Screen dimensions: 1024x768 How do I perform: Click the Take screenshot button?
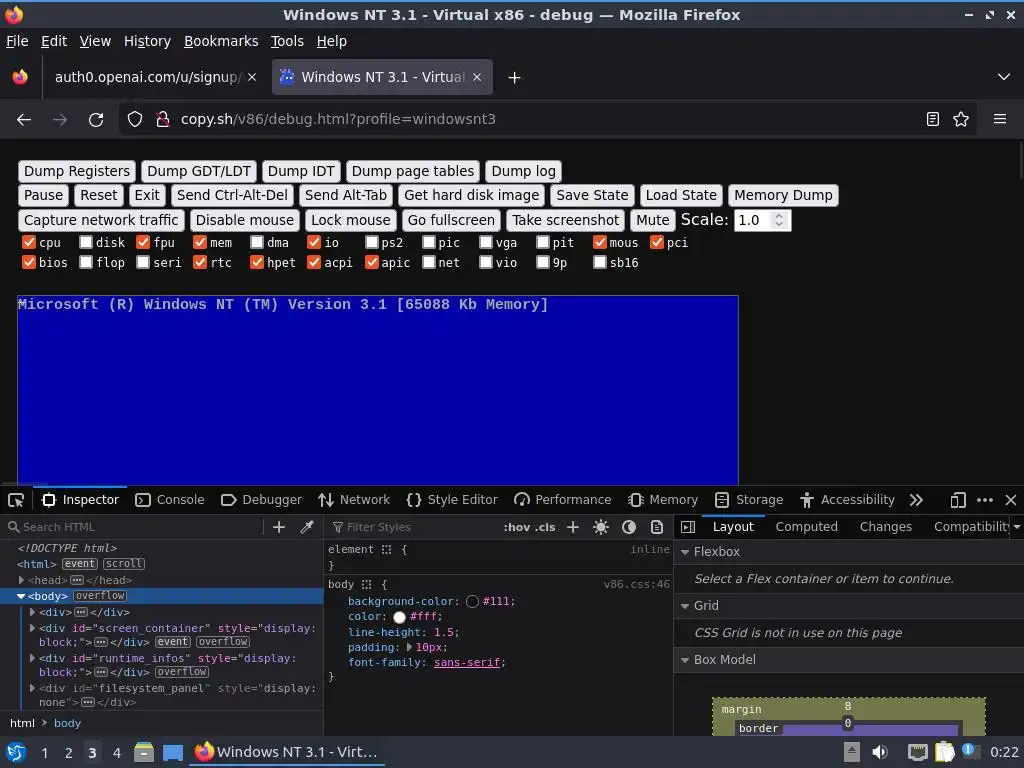pyautogui.click(x=566, y=220)
